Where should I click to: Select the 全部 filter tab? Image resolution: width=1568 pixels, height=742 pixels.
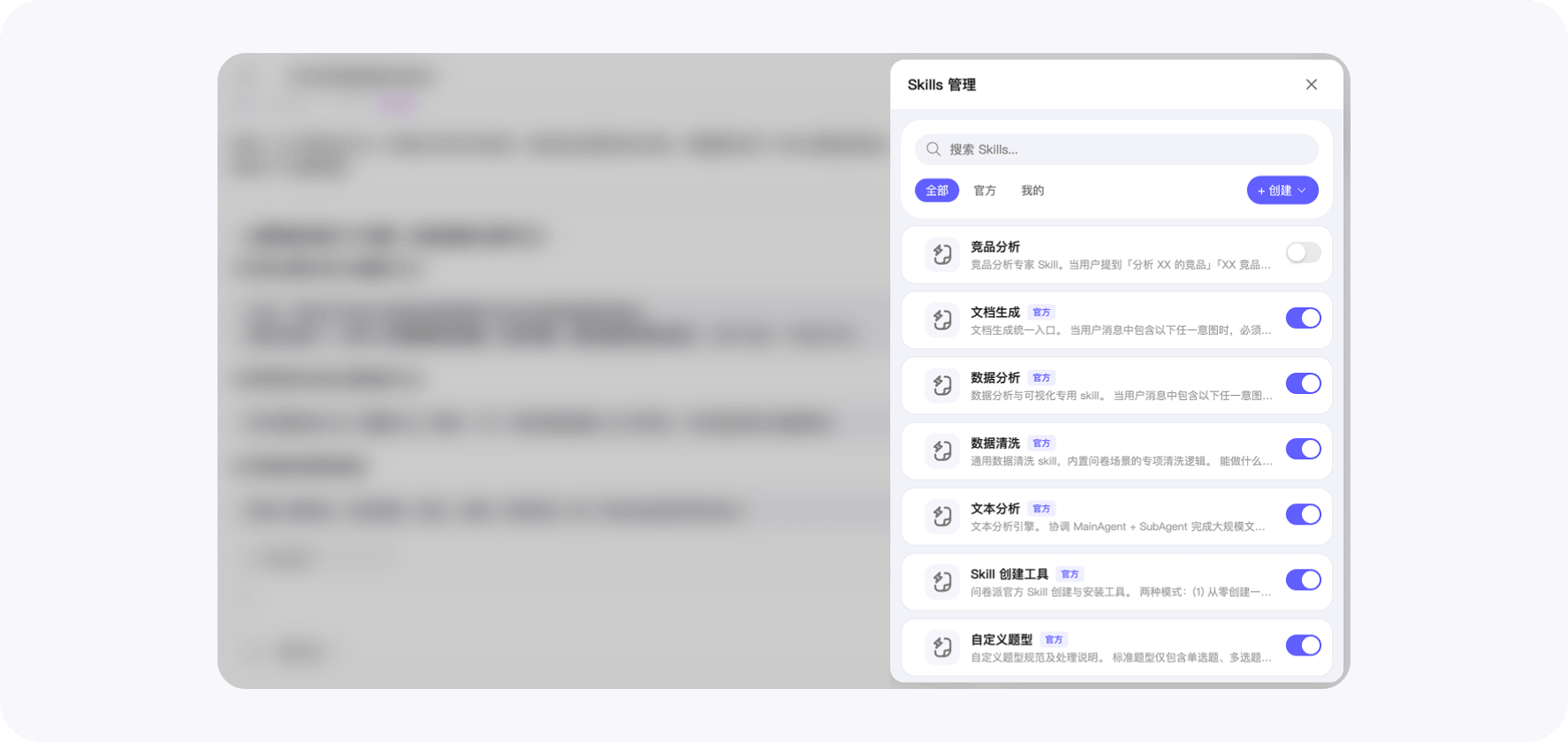pyautogui.click(x=937, y=190)
